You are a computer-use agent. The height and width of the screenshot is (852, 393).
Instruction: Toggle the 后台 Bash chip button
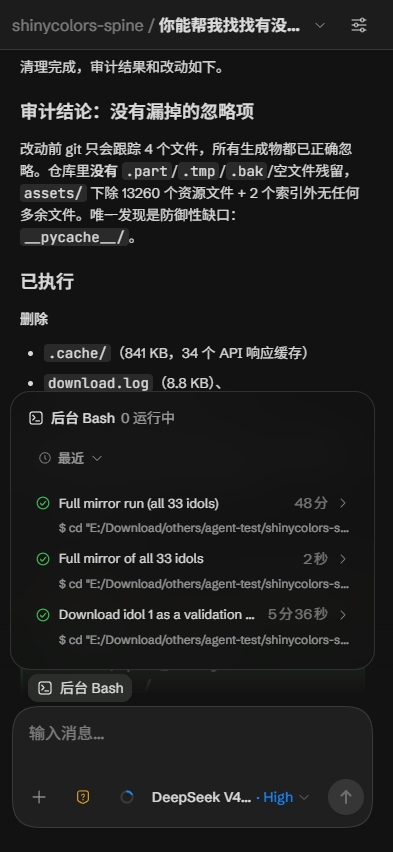click(x=80, y=688)
